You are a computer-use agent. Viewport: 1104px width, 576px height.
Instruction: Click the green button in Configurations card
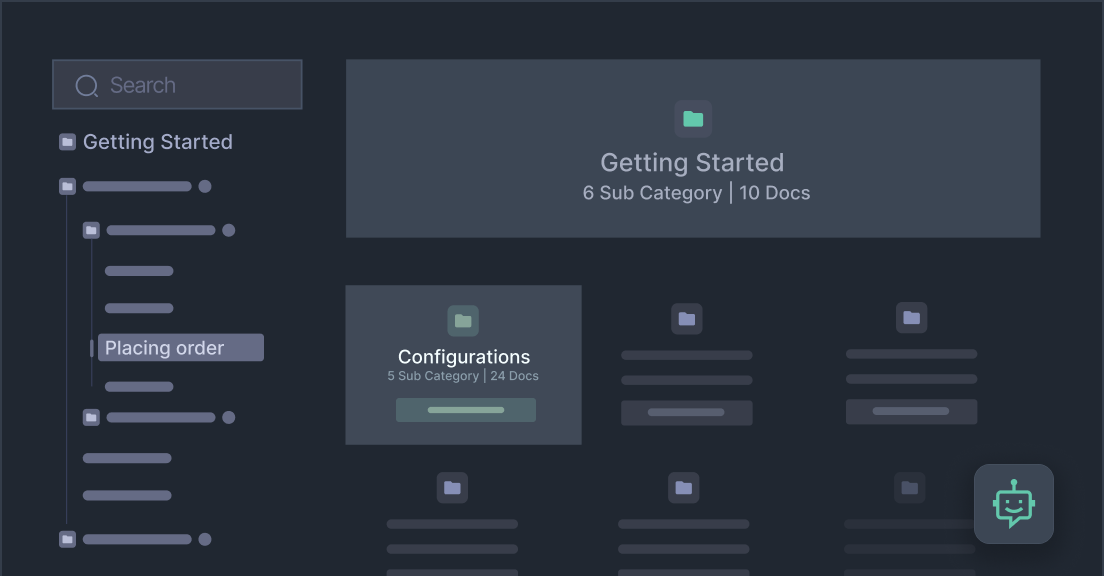(465, 410)
